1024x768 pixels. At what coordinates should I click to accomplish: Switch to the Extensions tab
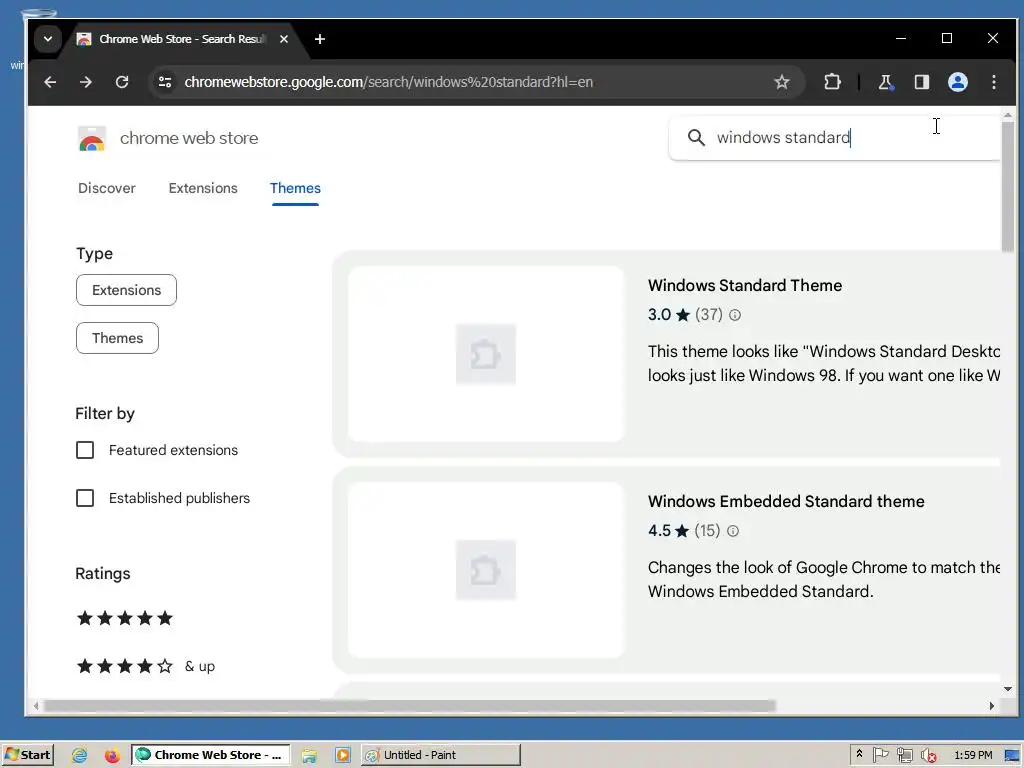click(203, 188)
